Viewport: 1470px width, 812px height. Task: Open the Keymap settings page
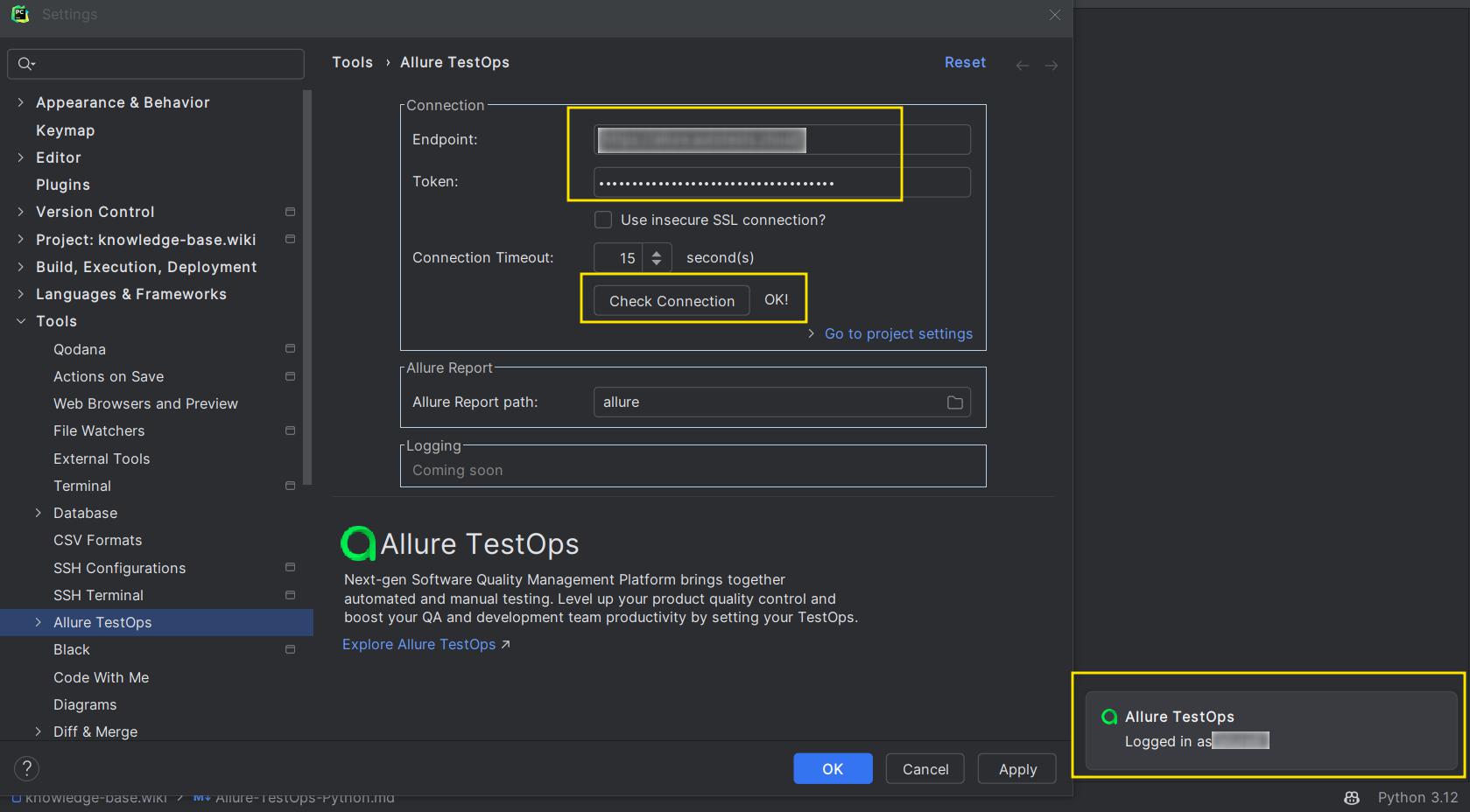[65, 130]
